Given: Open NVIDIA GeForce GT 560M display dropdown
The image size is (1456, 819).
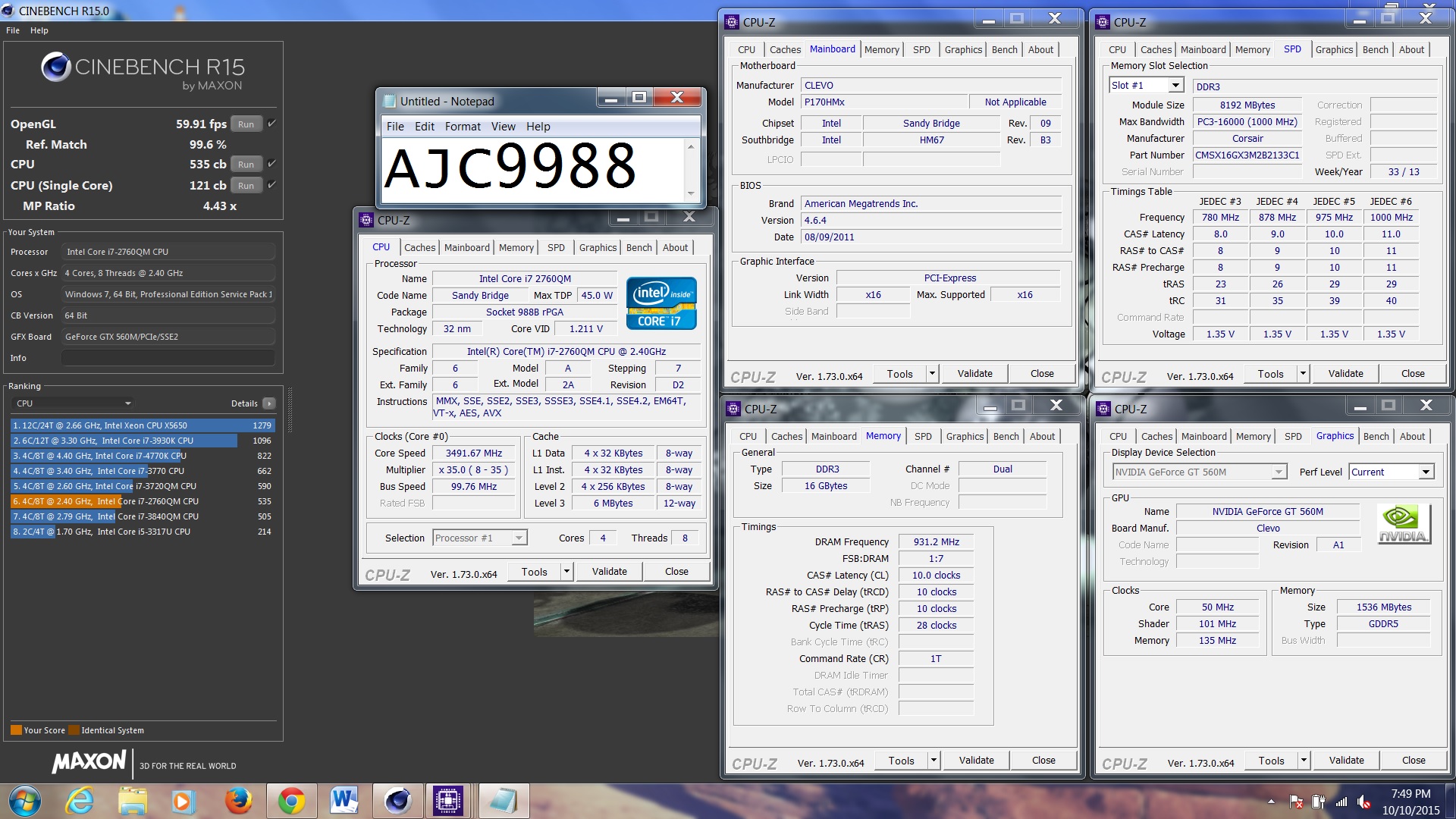Looking at the screenshot, I should point(1200,472).
